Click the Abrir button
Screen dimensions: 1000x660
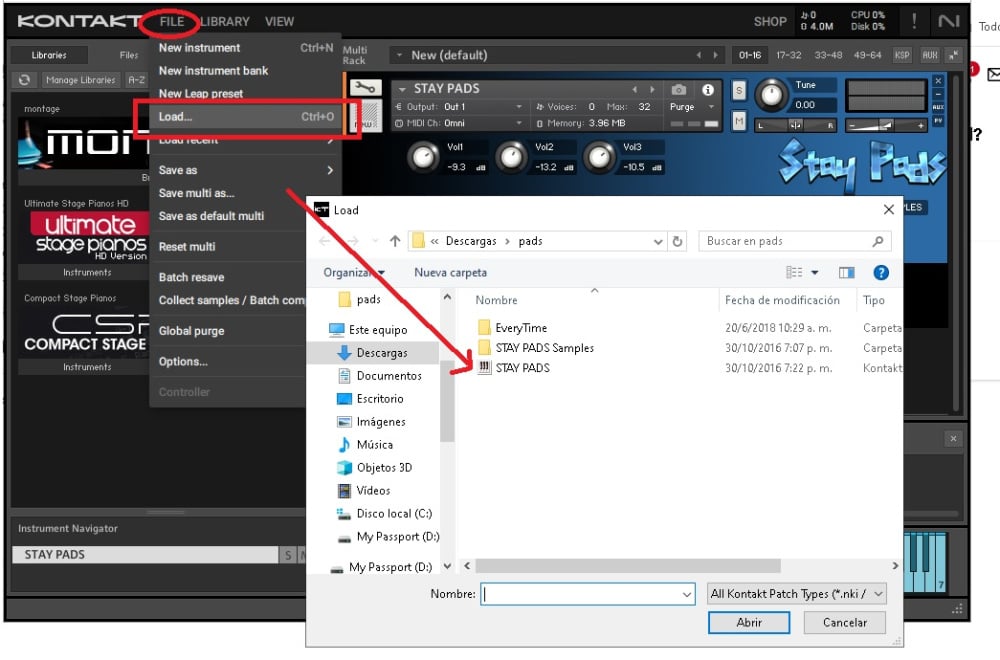tap(749, 622)
